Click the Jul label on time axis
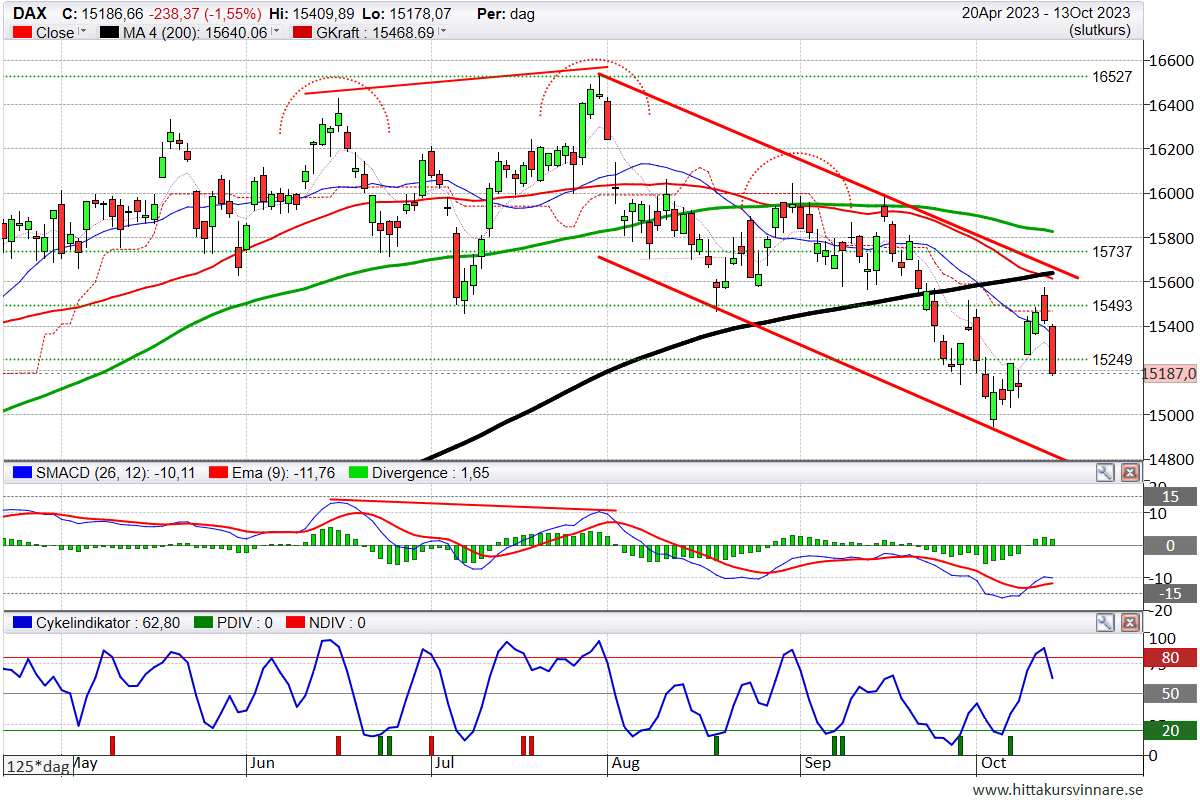Viewport: 1200px width, 800px height. (x=443, y=763)
